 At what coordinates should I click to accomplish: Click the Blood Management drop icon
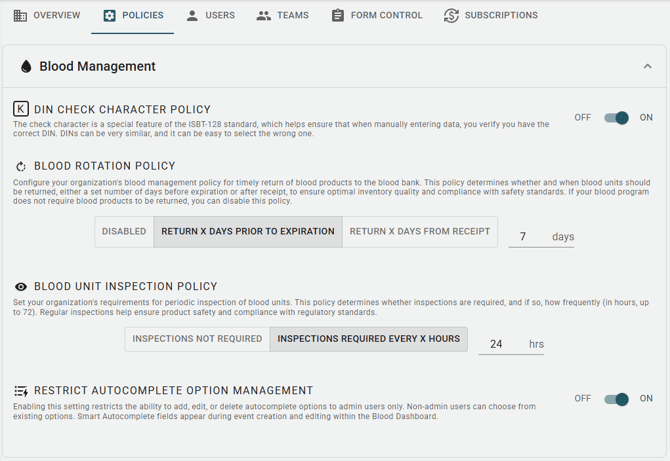coord(26,66)
